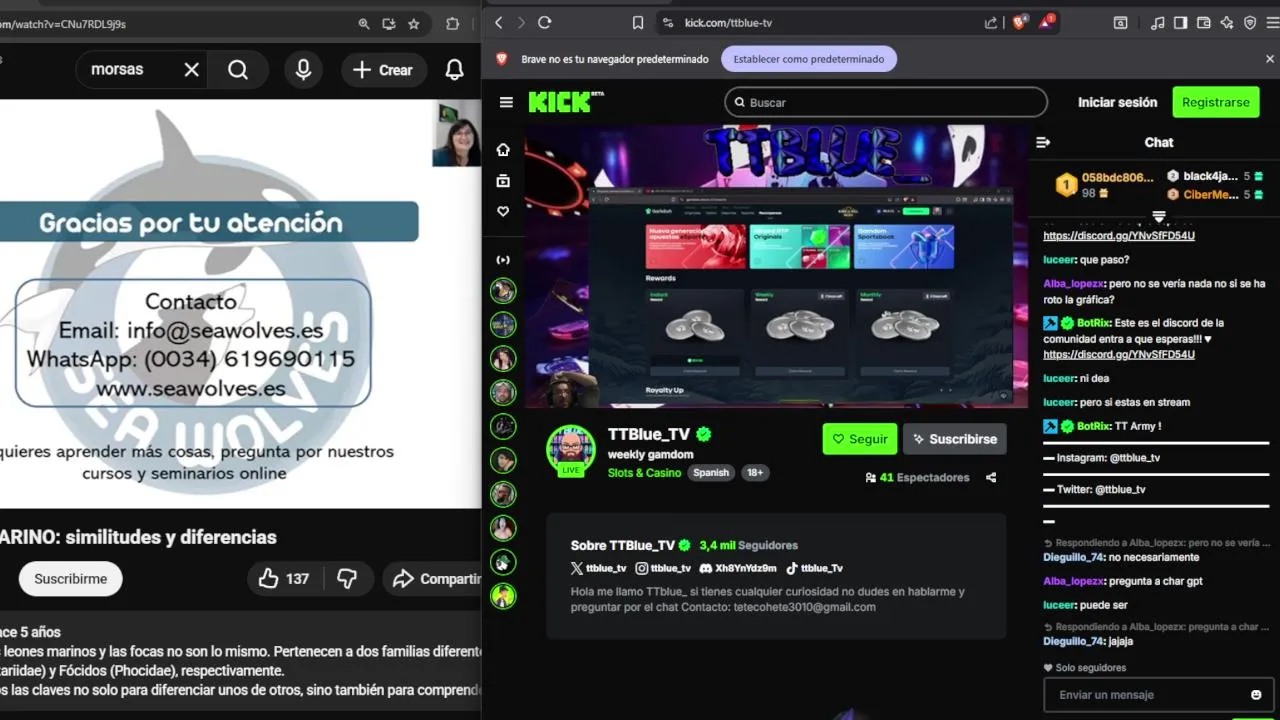Open top gifter 058bdc806 profile

click(1117, 177)
